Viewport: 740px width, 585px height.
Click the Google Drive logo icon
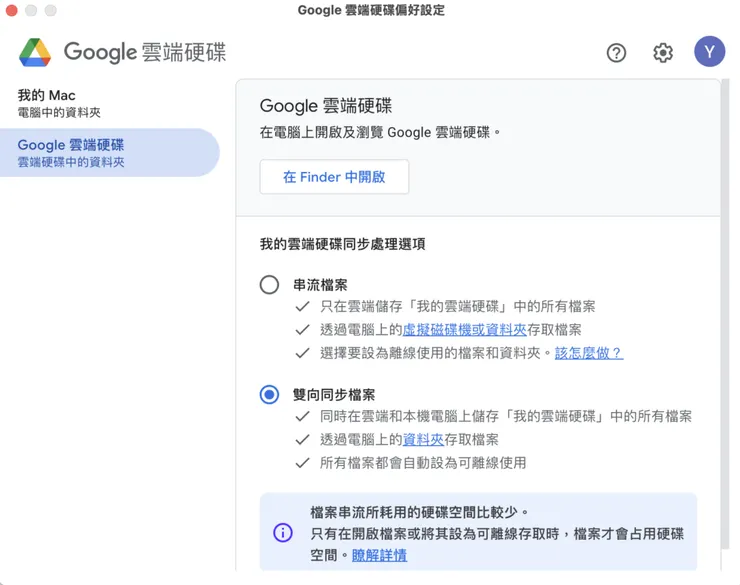[35, 52]
